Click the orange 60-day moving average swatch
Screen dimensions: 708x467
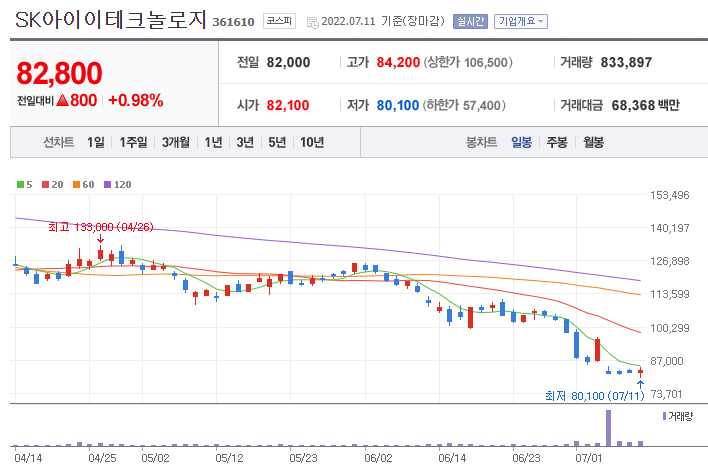tap(76, 184)
